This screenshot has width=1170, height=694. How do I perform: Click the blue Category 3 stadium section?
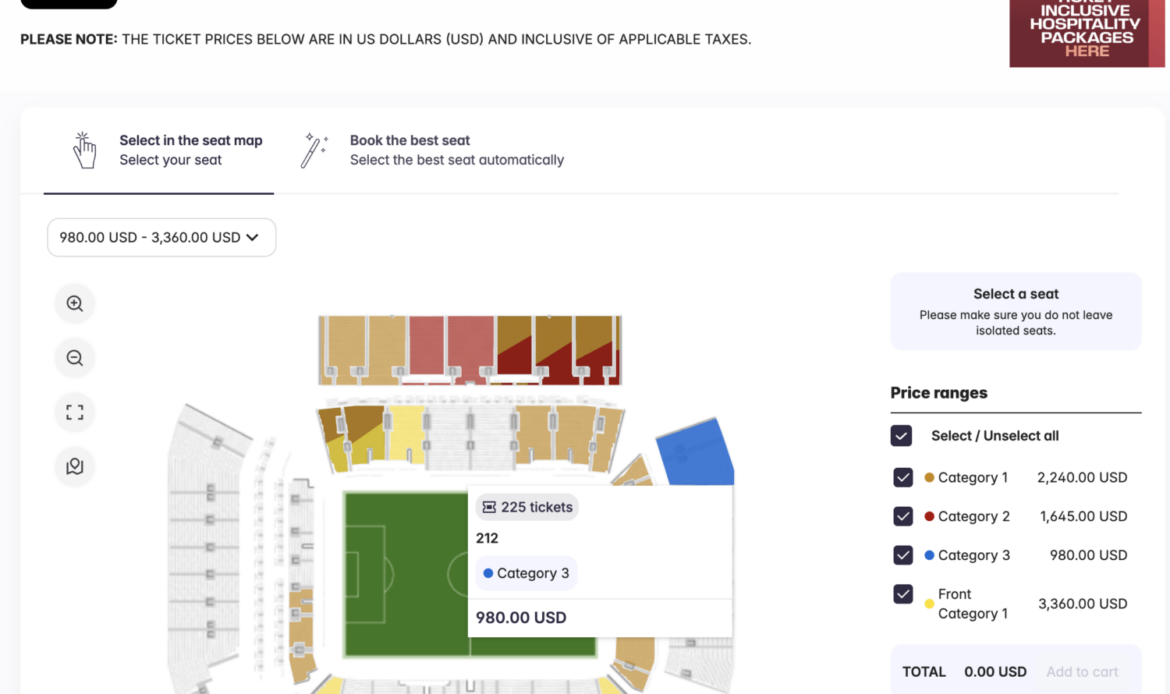tap(695, 452)
